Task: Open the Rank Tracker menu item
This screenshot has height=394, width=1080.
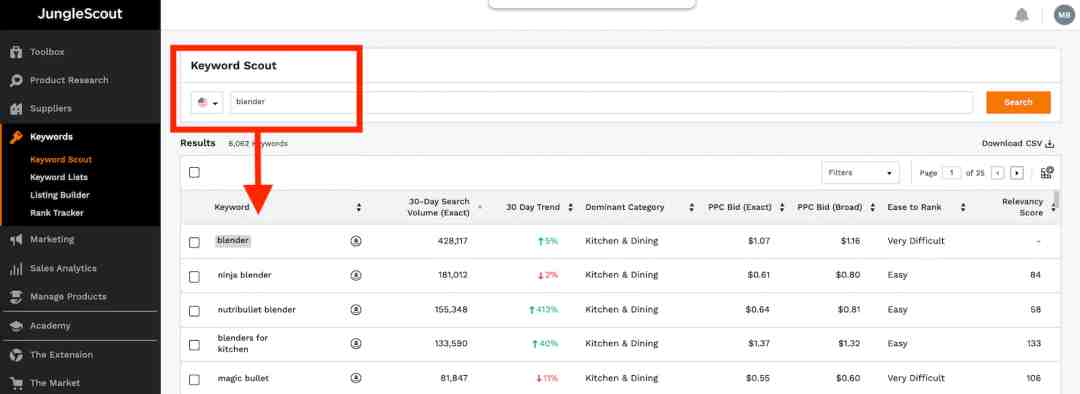Action: coord(56,213)
